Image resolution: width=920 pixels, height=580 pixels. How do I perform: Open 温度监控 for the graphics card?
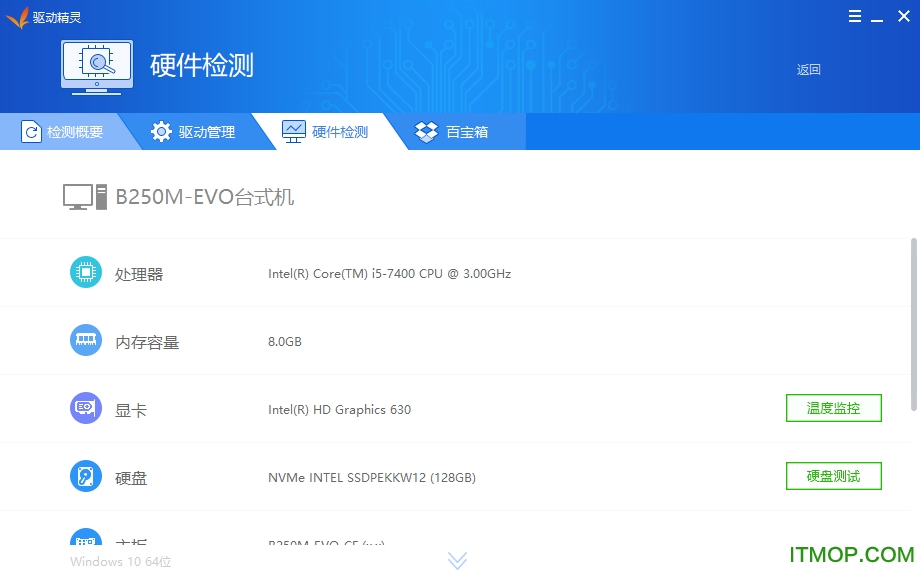coord(833,408)
